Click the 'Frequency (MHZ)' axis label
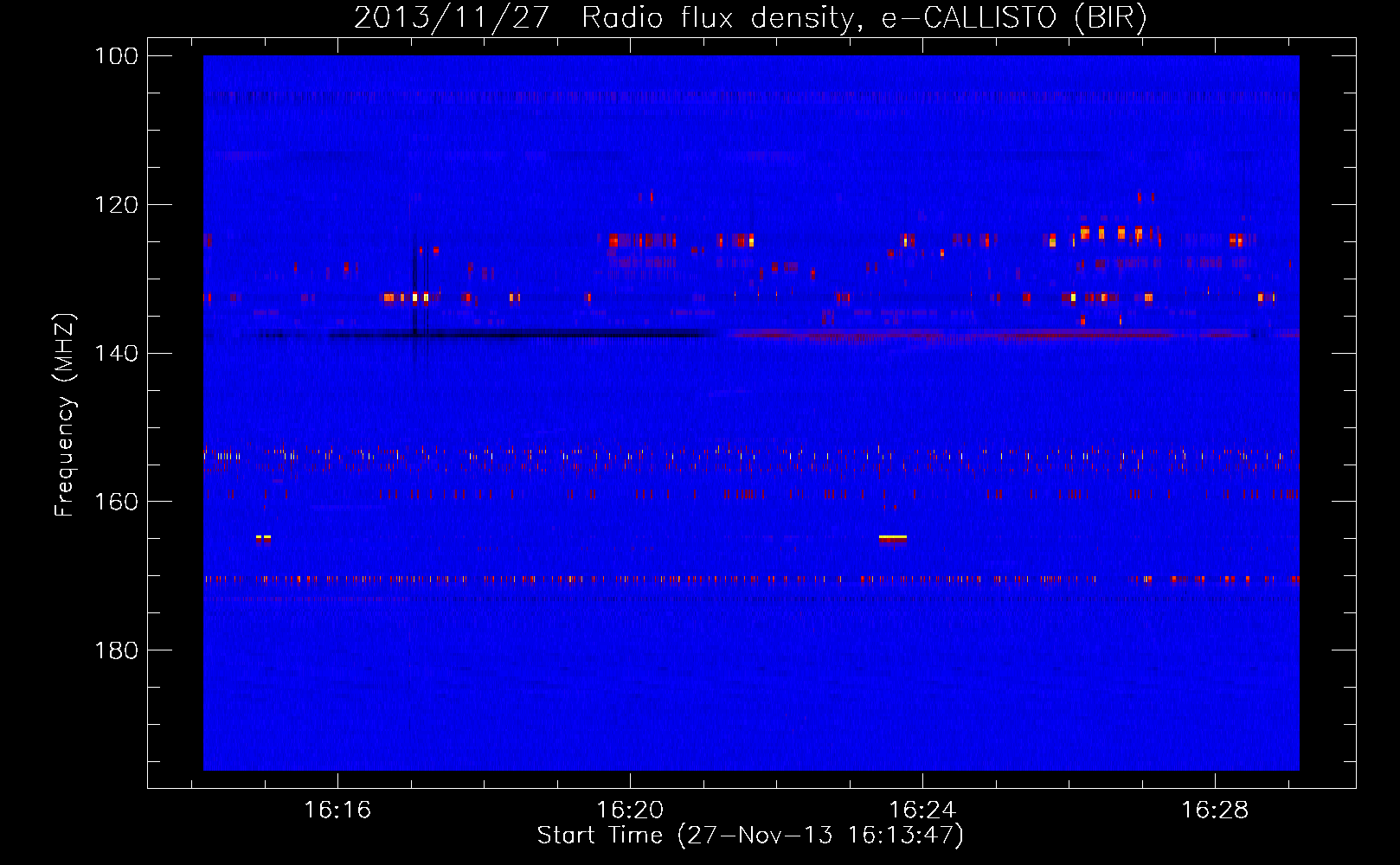Screen dimensions: 1400x865 pos(65,415)
